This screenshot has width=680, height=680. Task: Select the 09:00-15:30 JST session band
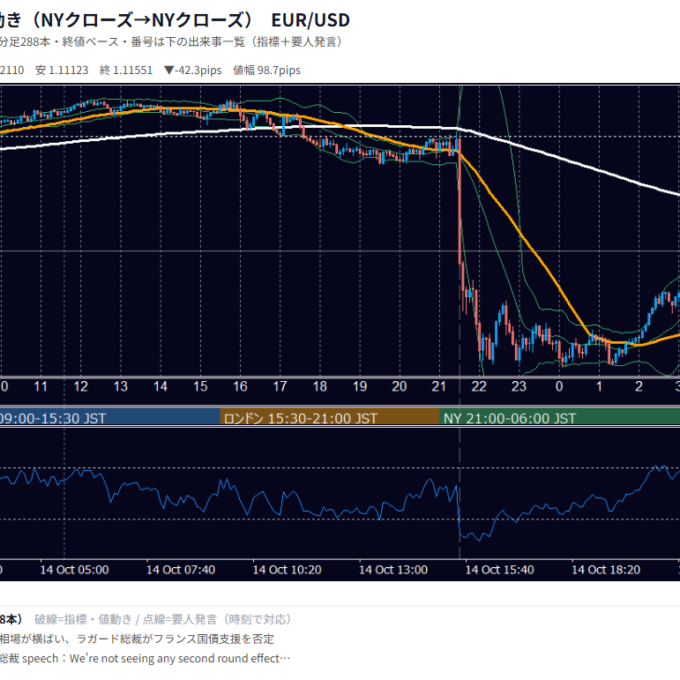[110, 418]
